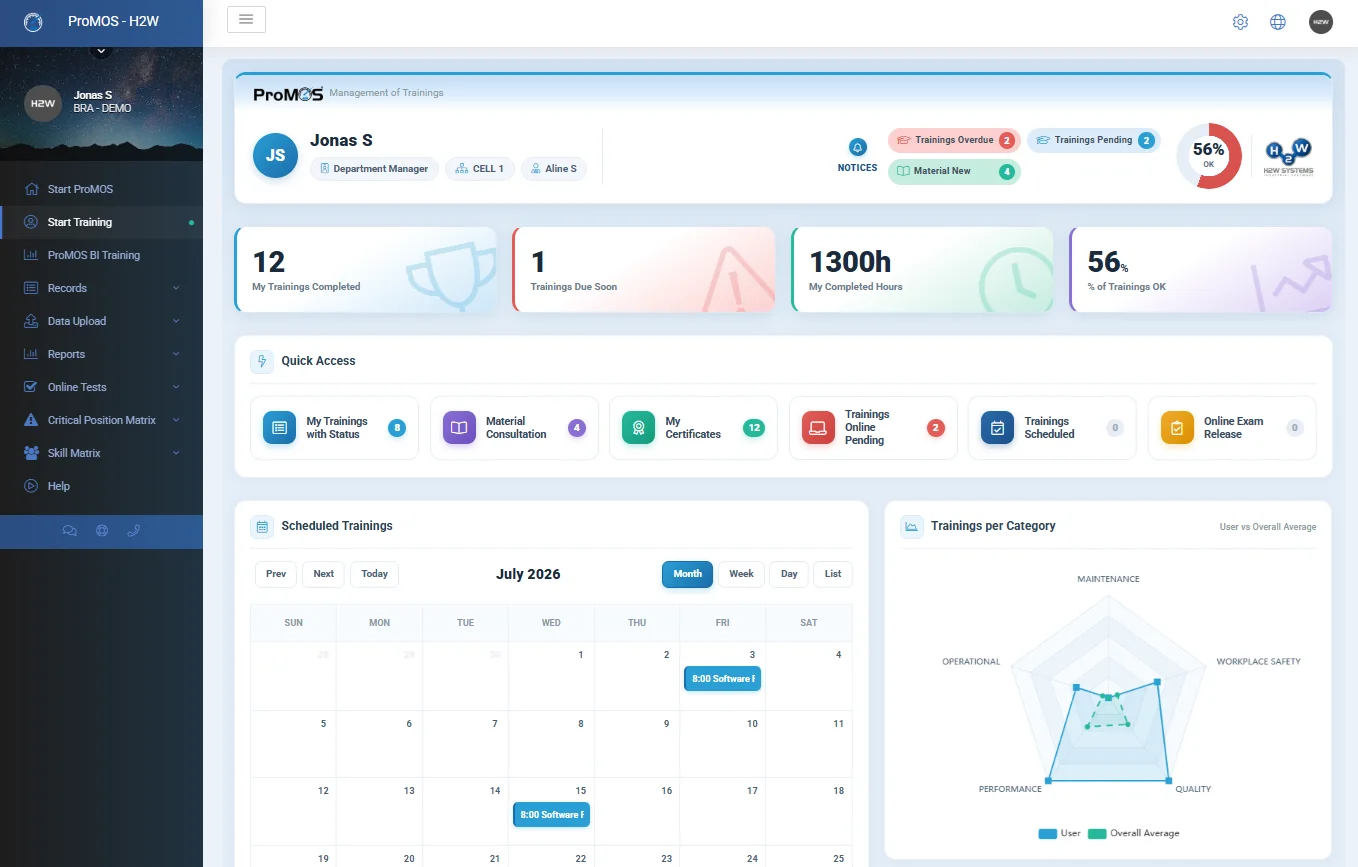The image size is (1358, 867).
Task: Toggle Overall Average series in legend
Action: [1134, 833]
